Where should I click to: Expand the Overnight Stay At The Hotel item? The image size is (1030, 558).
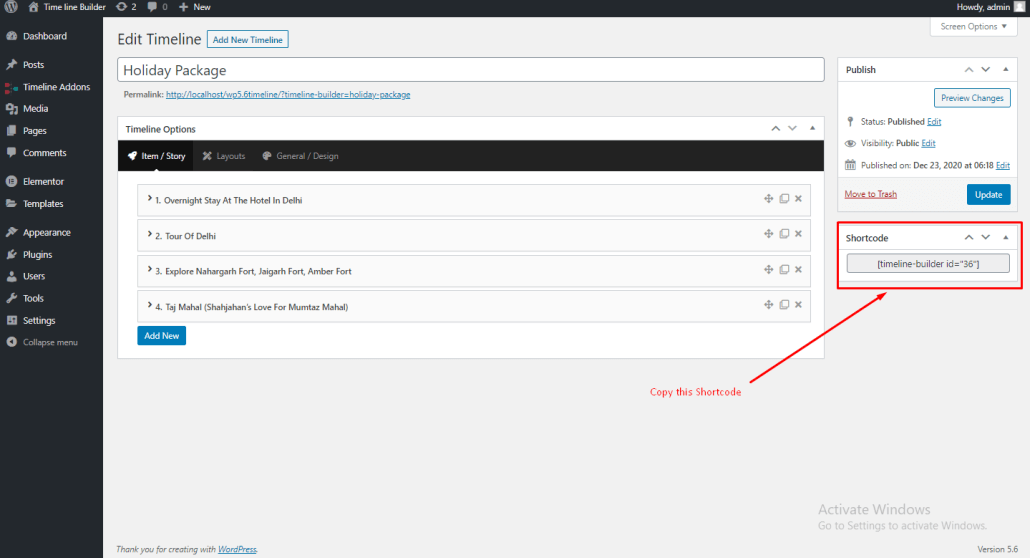tap(149, 200)
